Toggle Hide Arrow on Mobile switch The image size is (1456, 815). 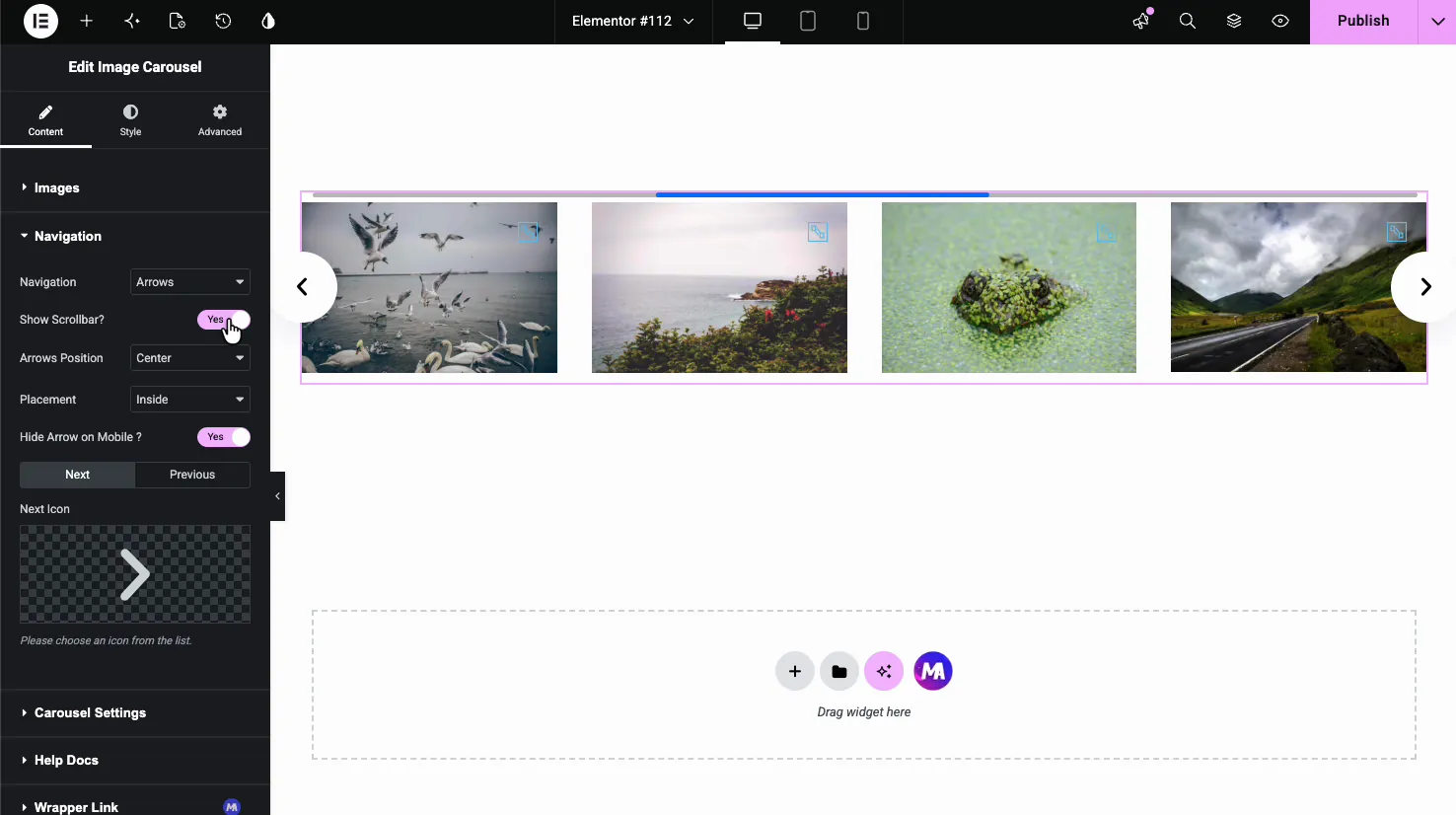(224, 437)
